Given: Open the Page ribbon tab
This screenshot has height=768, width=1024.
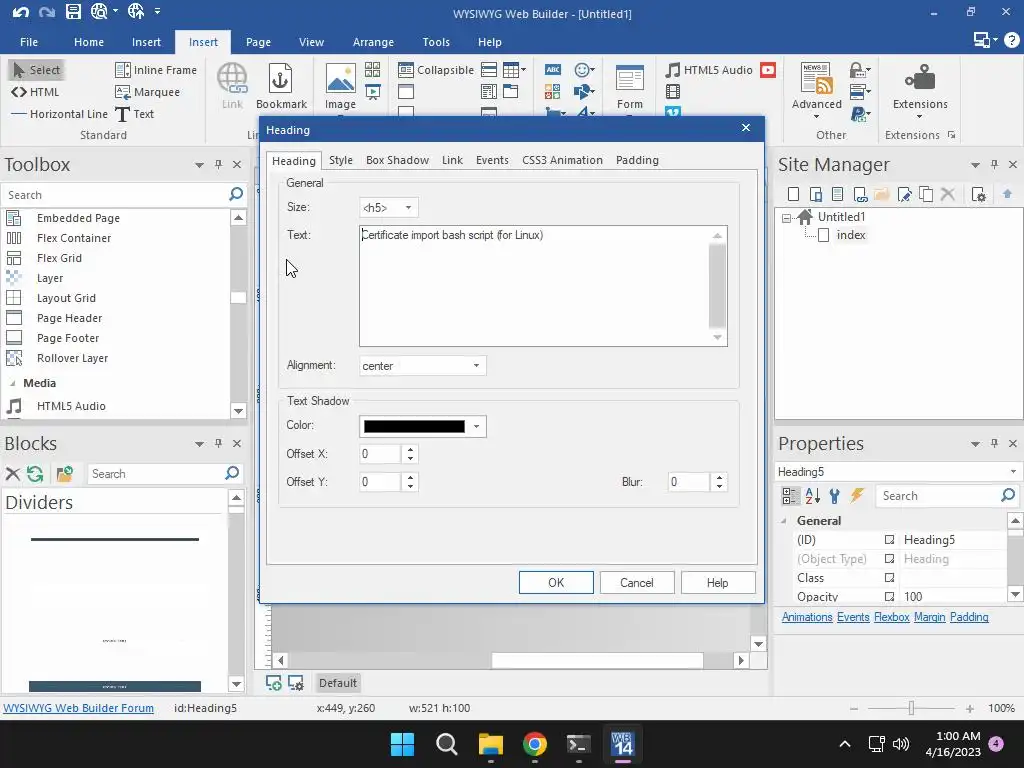Looking at the screenshot, I should coord(258,42).
